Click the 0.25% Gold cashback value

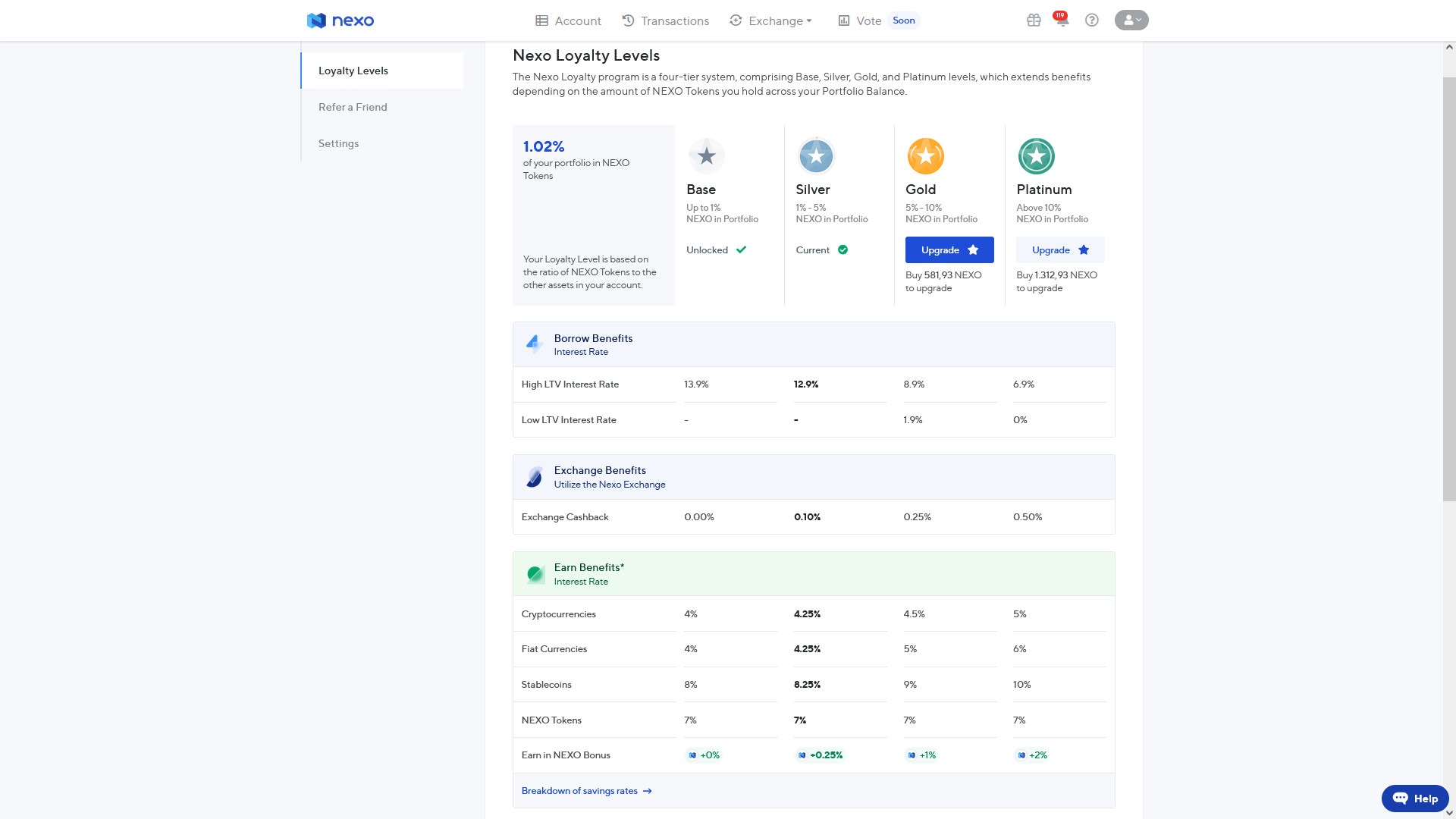(918, 517)
